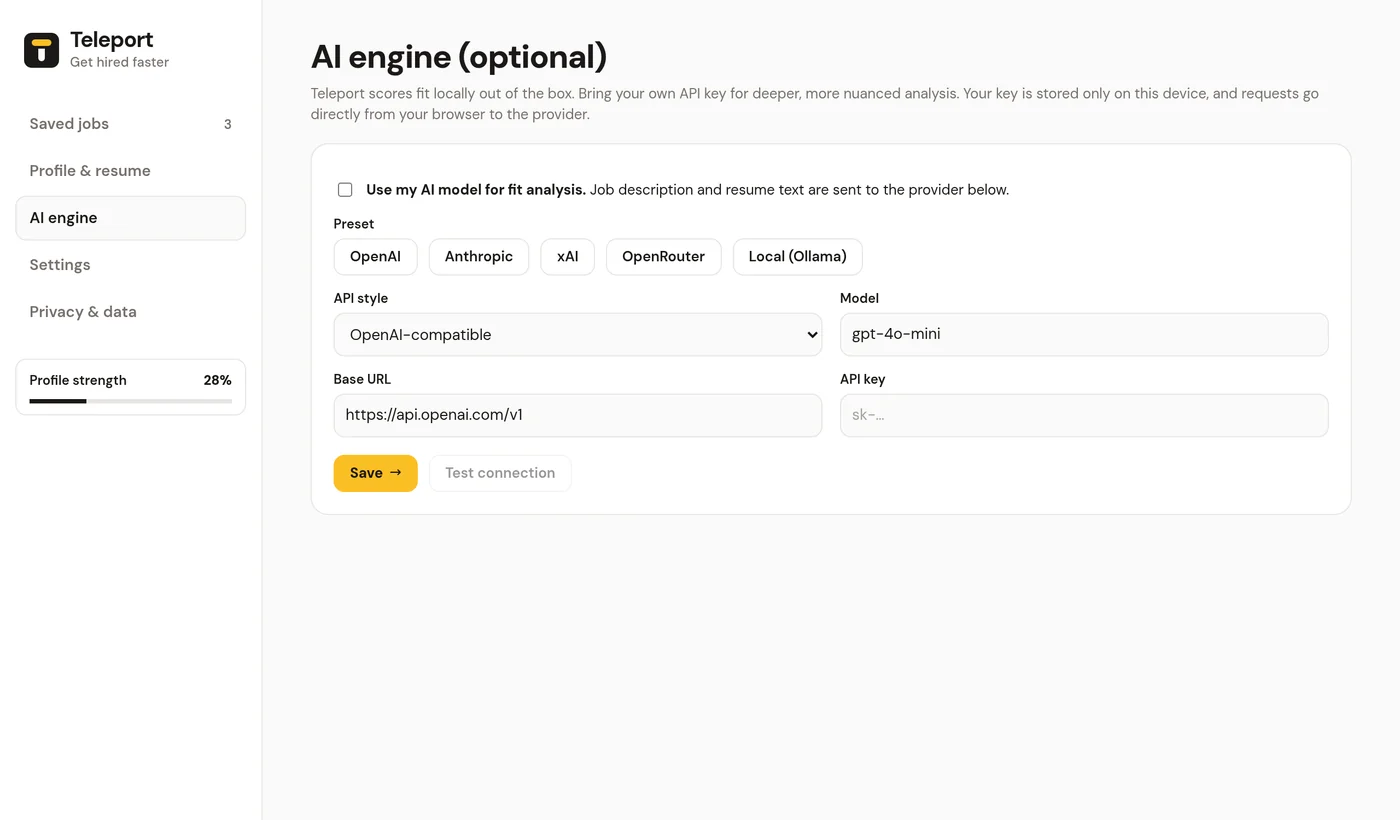
Task: Focus the Model input field
Action: (1084, 334)
